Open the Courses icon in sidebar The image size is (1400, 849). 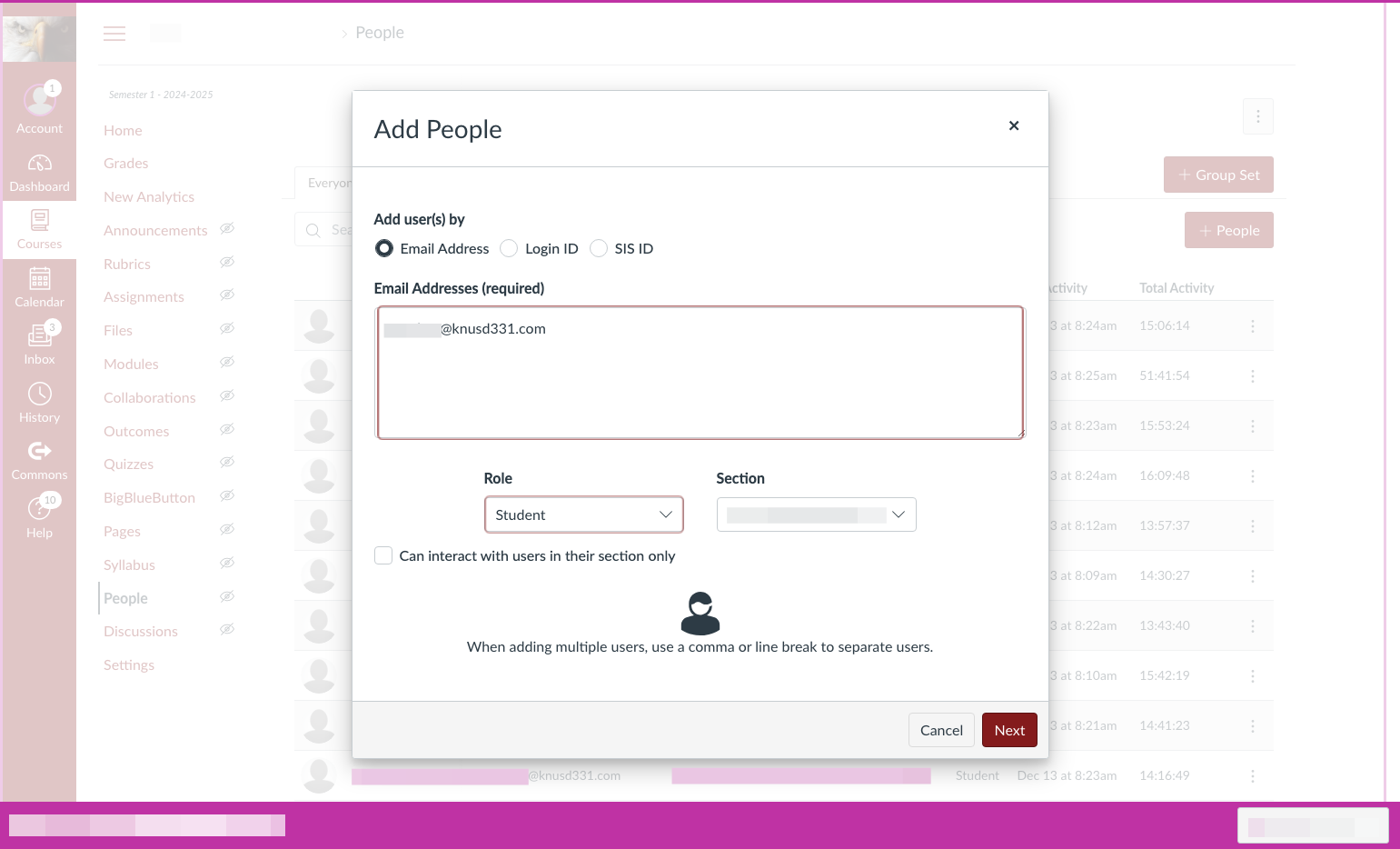pos(39,220)
